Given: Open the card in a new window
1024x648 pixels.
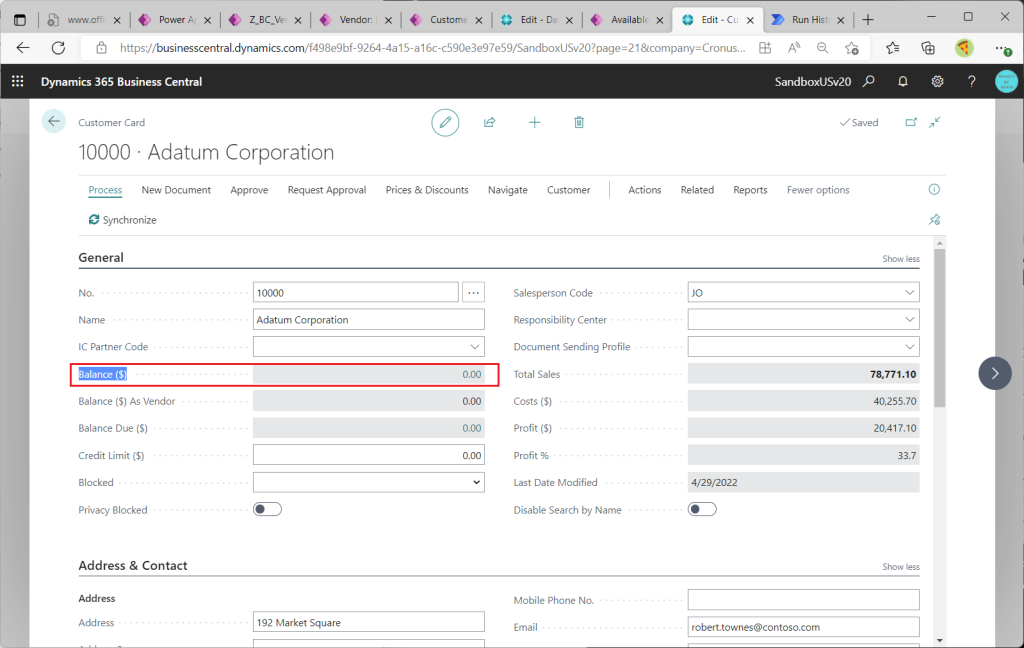Looking at the screenshot, I should [911, 122].
